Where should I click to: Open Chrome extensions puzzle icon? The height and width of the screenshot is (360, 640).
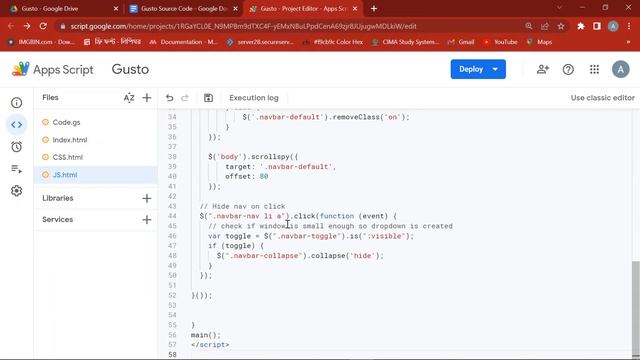pyautogui.click(x=581, y=26)
